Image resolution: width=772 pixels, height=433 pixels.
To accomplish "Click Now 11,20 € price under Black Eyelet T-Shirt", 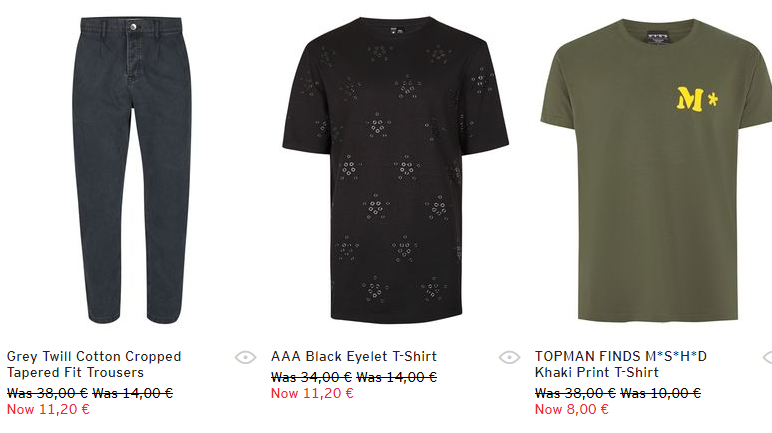I will (x=312, y=393).
